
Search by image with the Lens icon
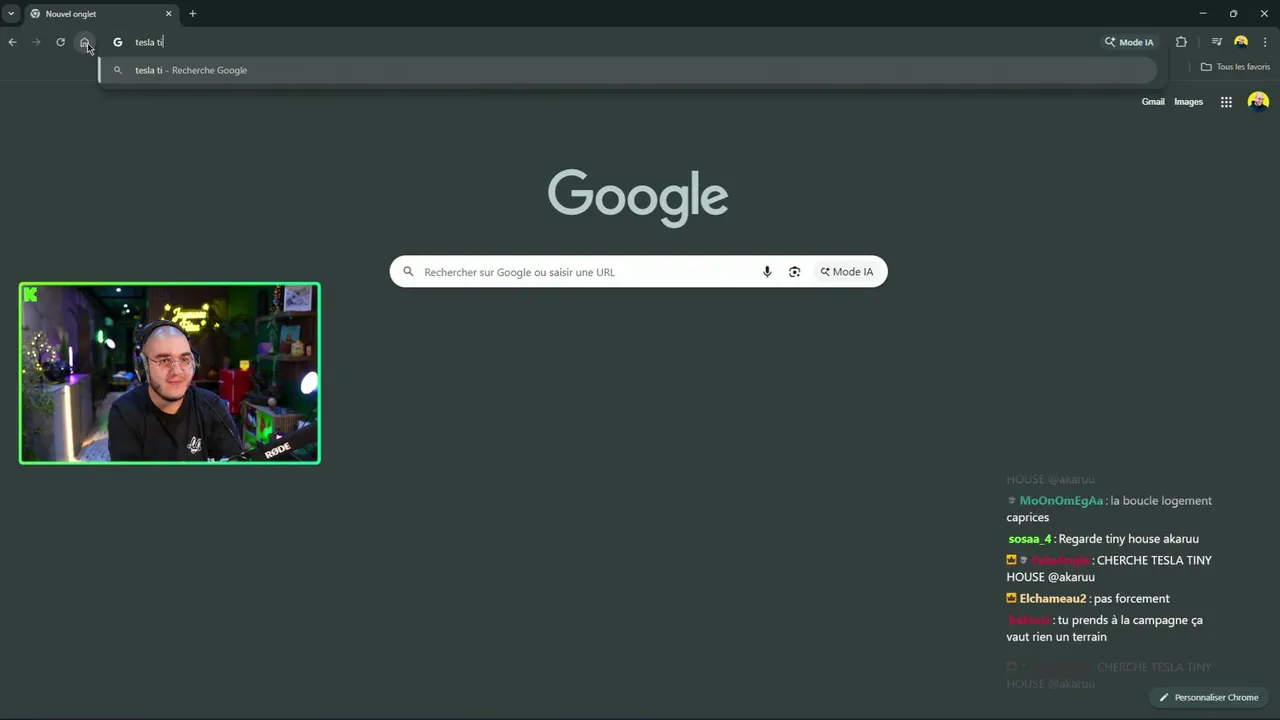click(794, 272)
